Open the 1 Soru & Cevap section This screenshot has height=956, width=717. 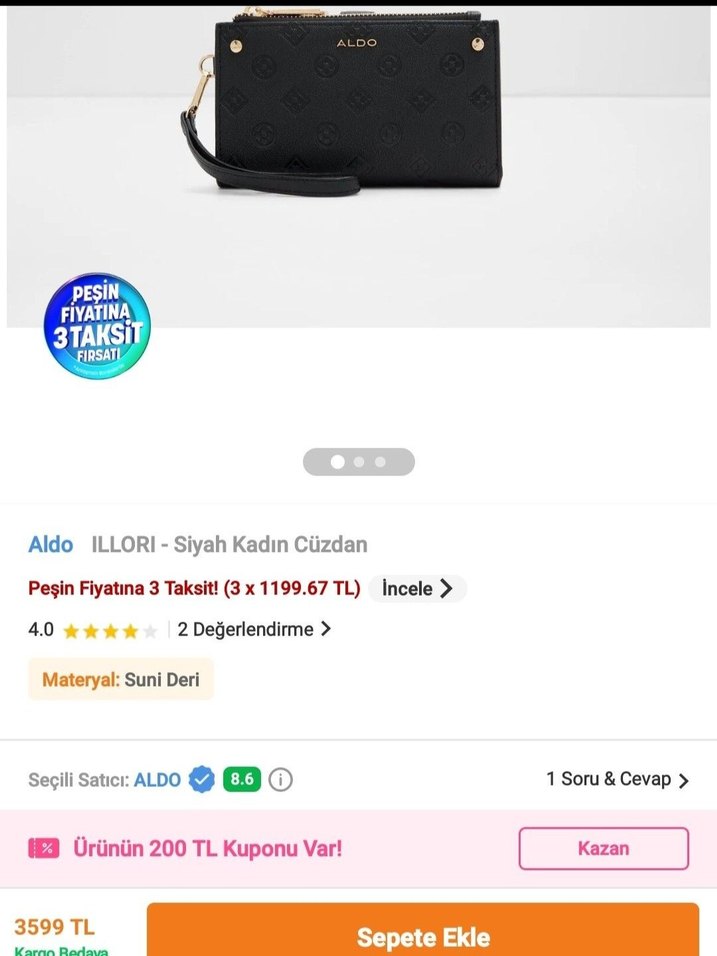click(x=618, y=779)
